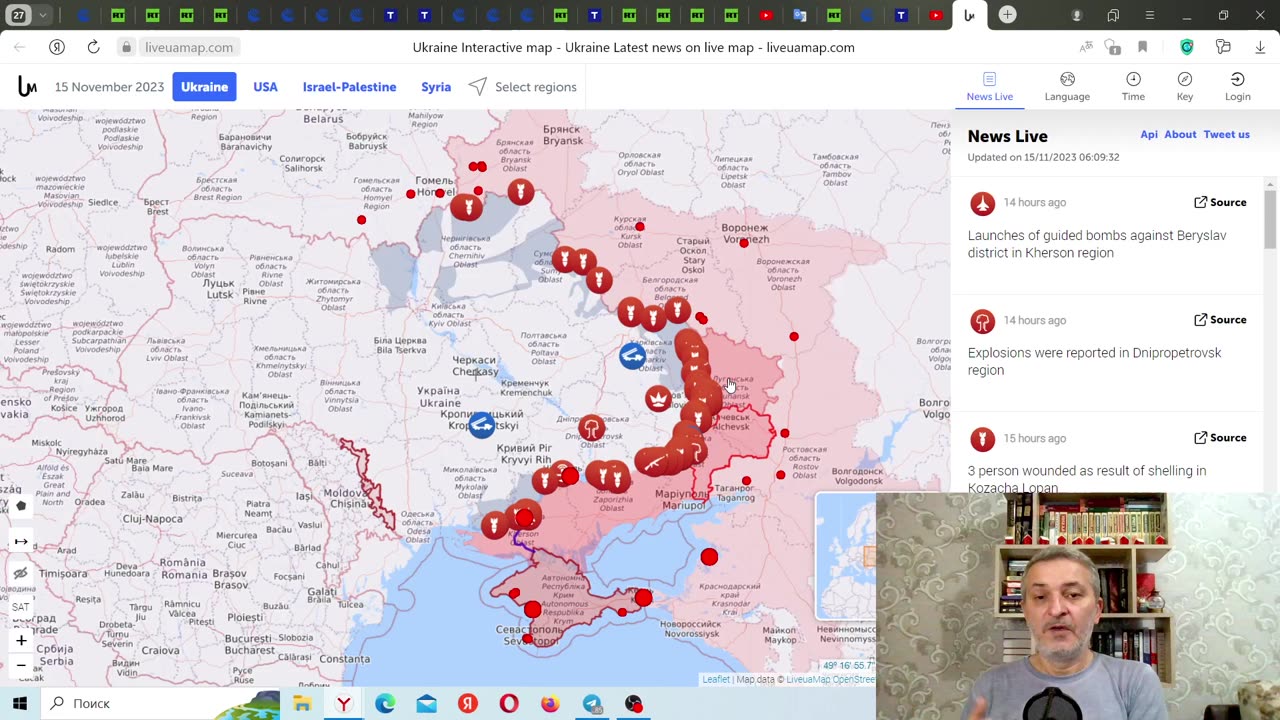Open the Mail app from the taskbar
1280x720 pixels.
427,704
